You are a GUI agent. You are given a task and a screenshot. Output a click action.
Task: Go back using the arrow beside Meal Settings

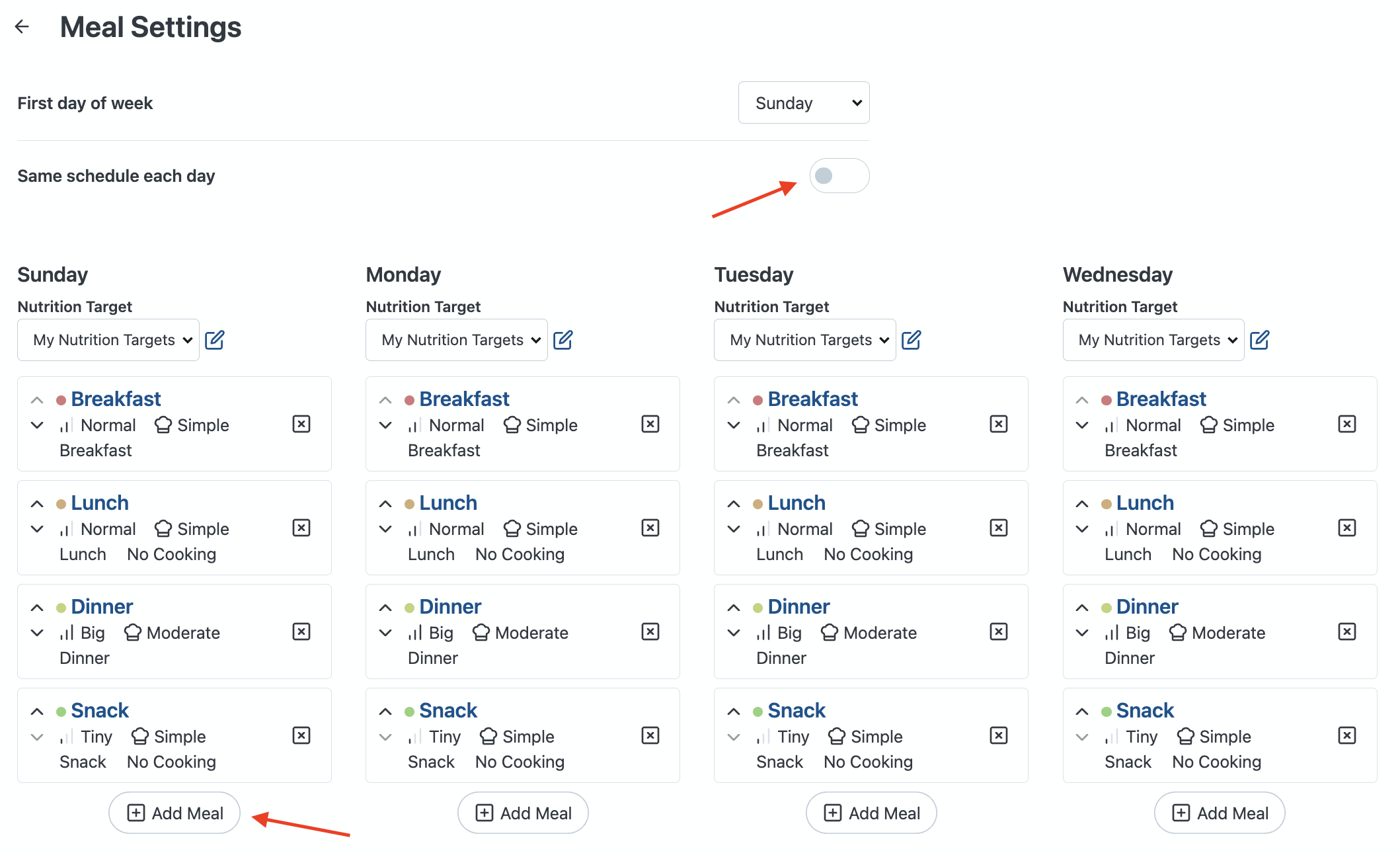click(x=22, y=26)
